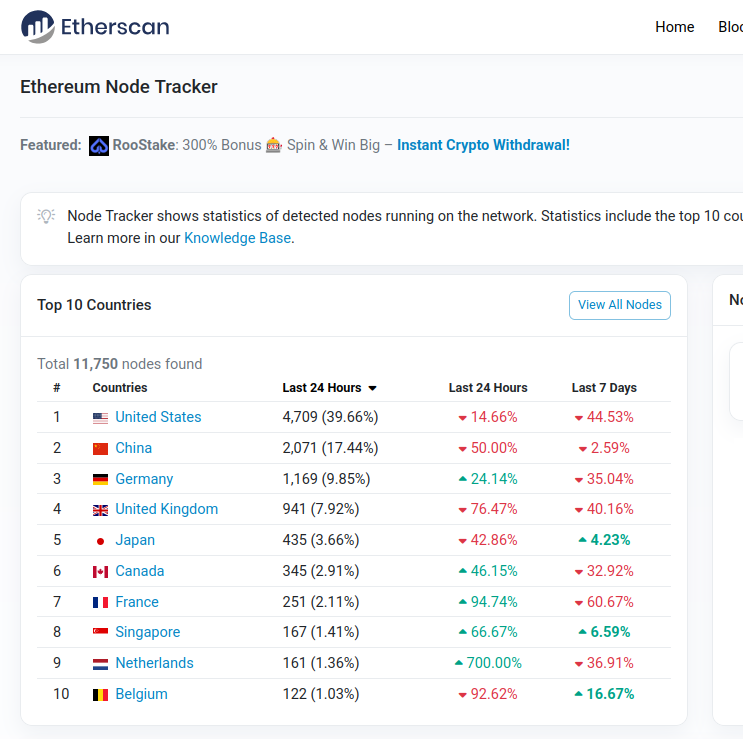Click the 700.00% Netherlands change value
The image size is (743, 739).
(x=488, y=663)
